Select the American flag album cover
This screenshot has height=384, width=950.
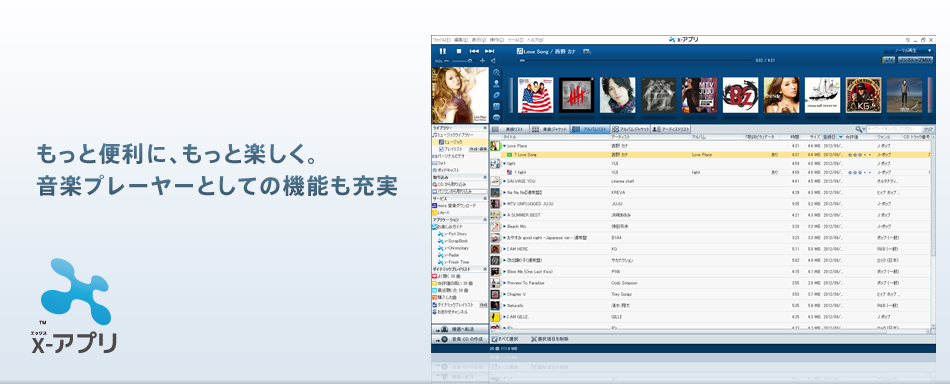point(536,94)
